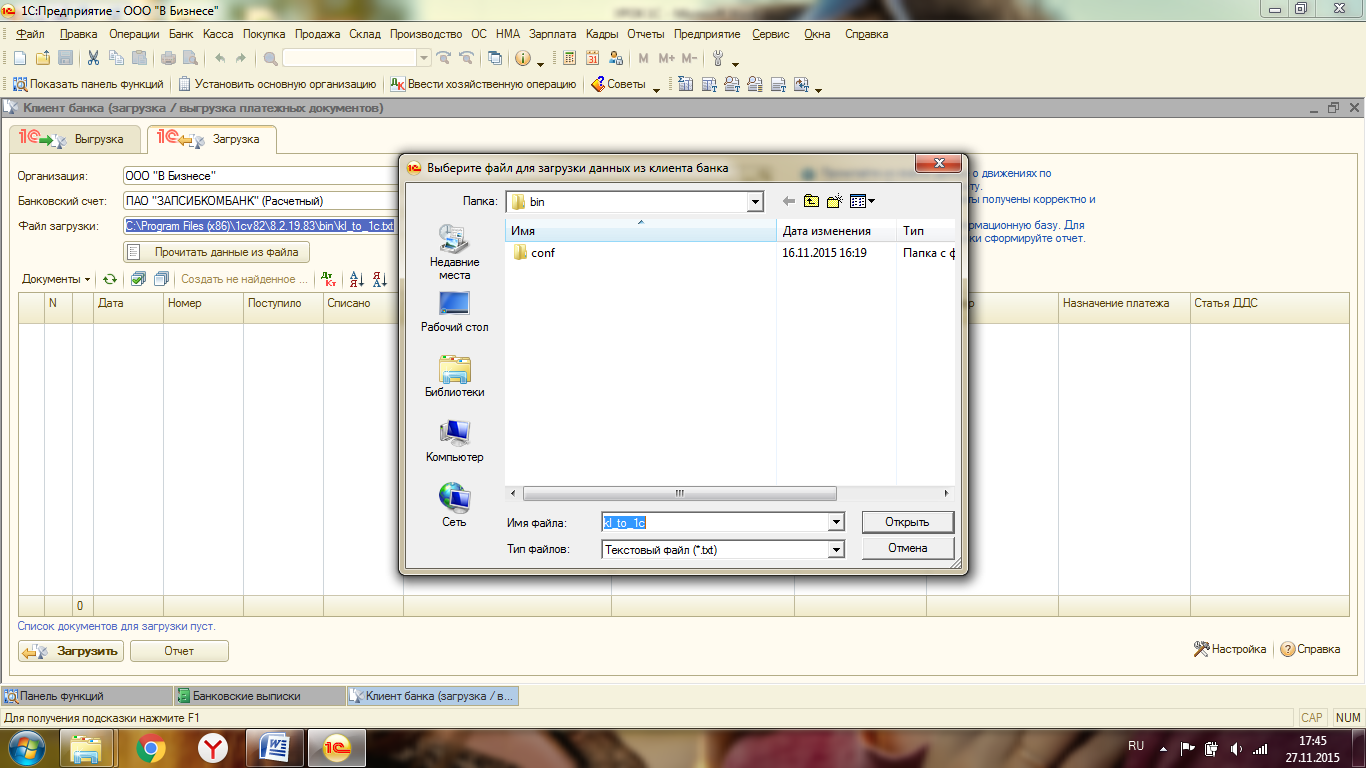Screen dimensions: 1366x768
Task: Click the Открыть button
Action: click(x=907, y=522)
